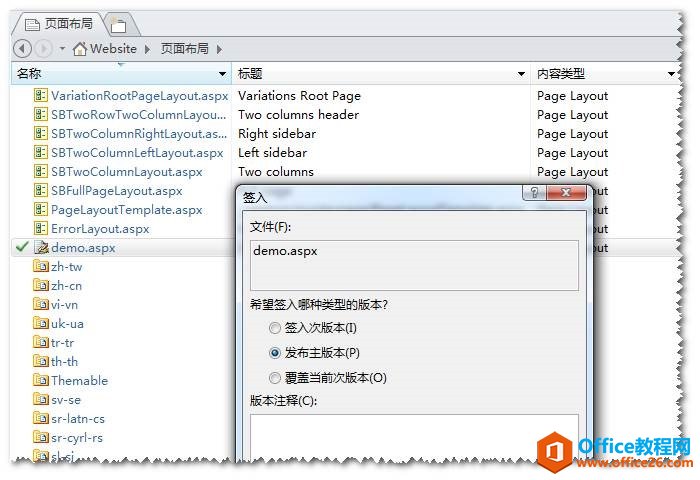Open the uk-ua folder name
This screenshot has width=700, height=480.
(x=67, y=324)
